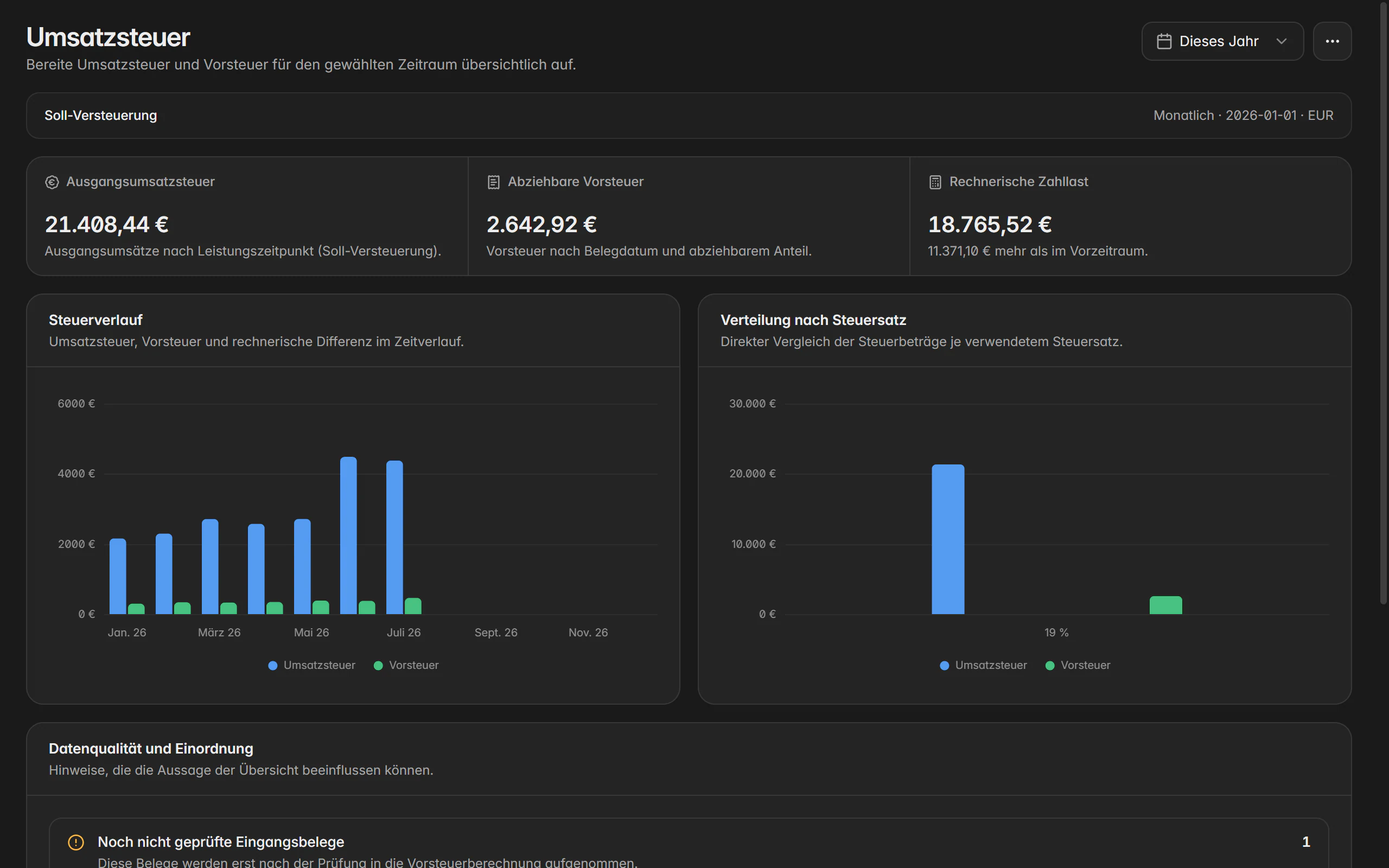Click the vertical page scrollbar
Image resolution: width=1389 pixels, height=868 pixels.
coord(1383,303)
